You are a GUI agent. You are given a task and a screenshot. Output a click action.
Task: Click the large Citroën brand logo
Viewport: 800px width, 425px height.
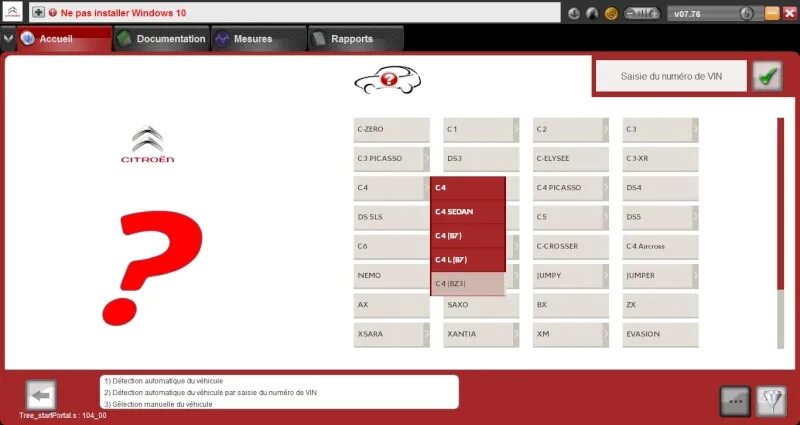(147, 144)
